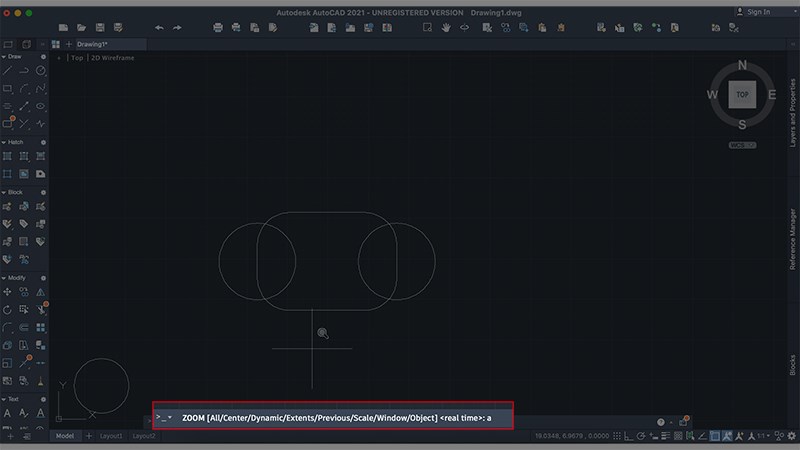This screenshot has height=450, width=800.
Task: Open the Blocks side panel
Action: tap(792, 365)
